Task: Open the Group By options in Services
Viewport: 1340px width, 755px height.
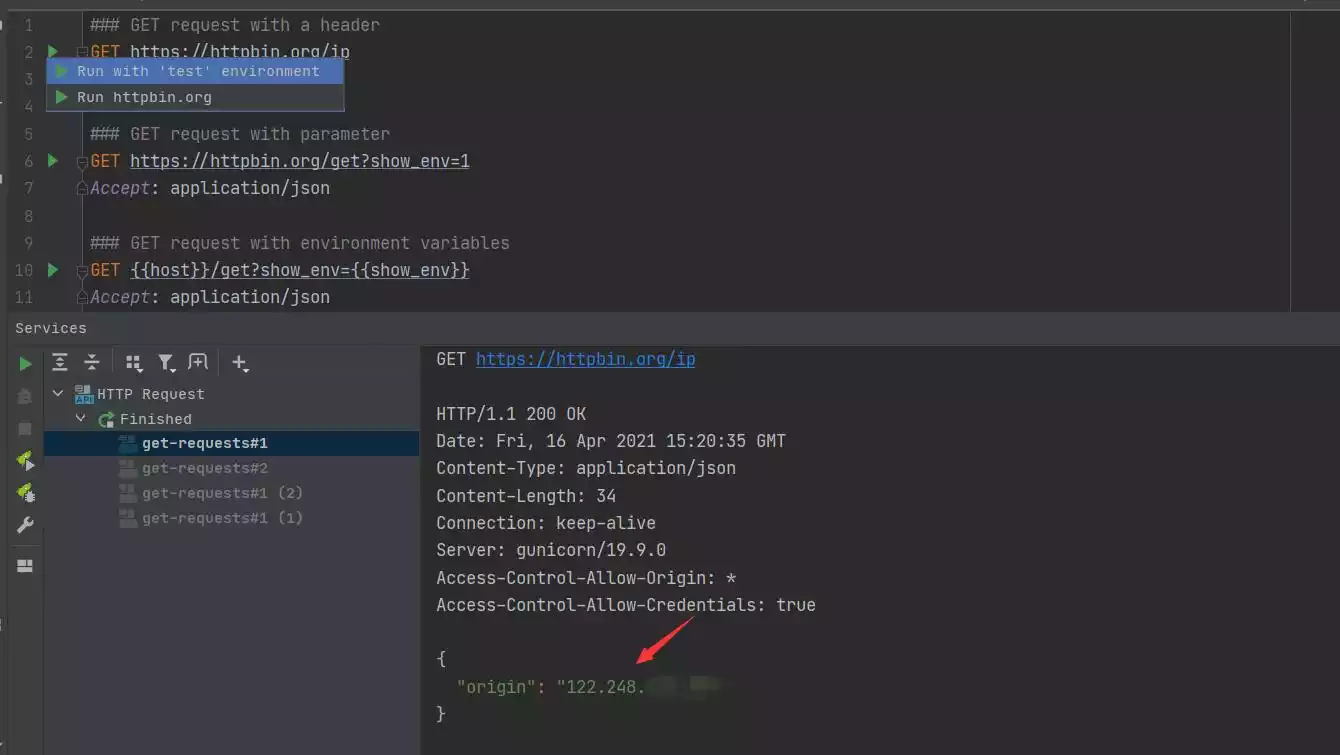Action: click(134, 363)
